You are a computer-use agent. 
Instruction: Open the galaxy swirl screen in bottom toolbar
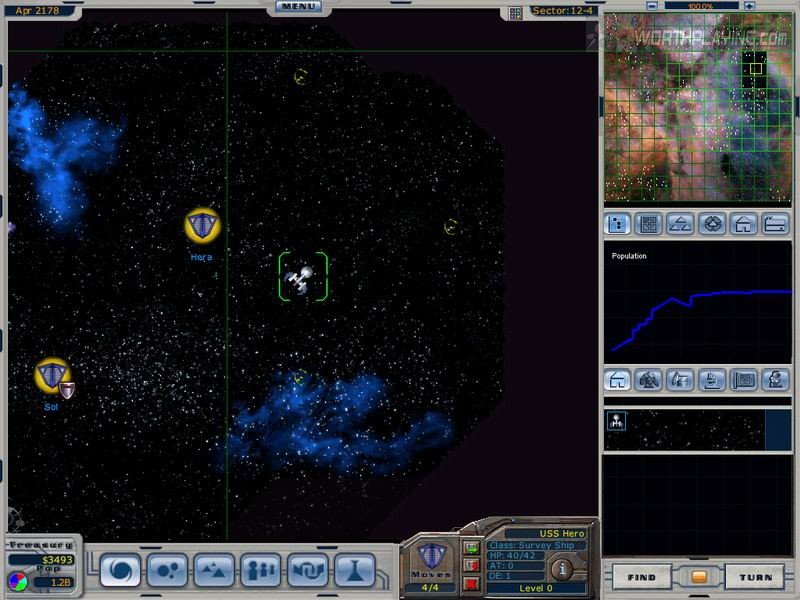(x=119, y=571)
